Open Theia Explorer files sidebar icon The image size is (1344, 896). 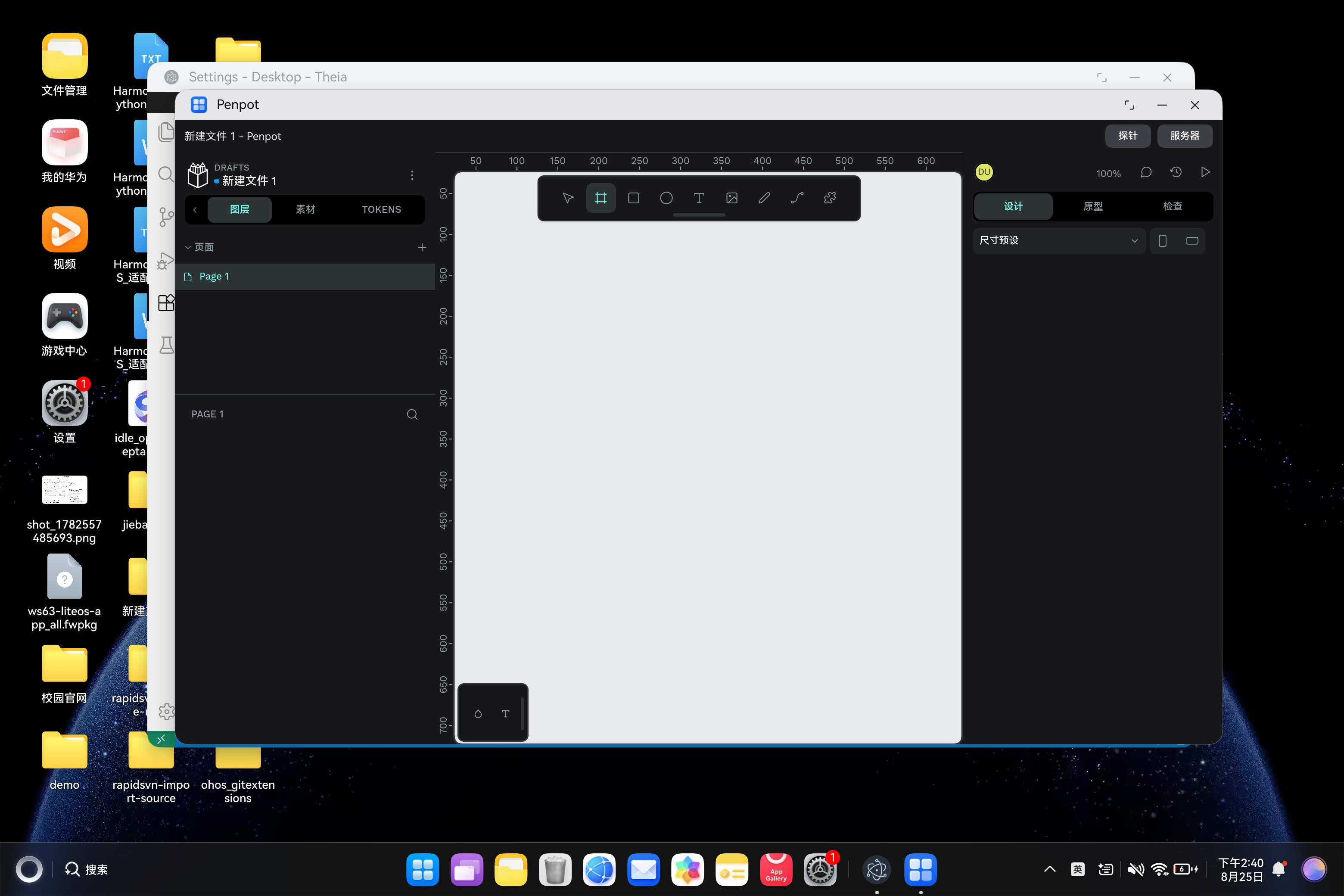(166, 132)
